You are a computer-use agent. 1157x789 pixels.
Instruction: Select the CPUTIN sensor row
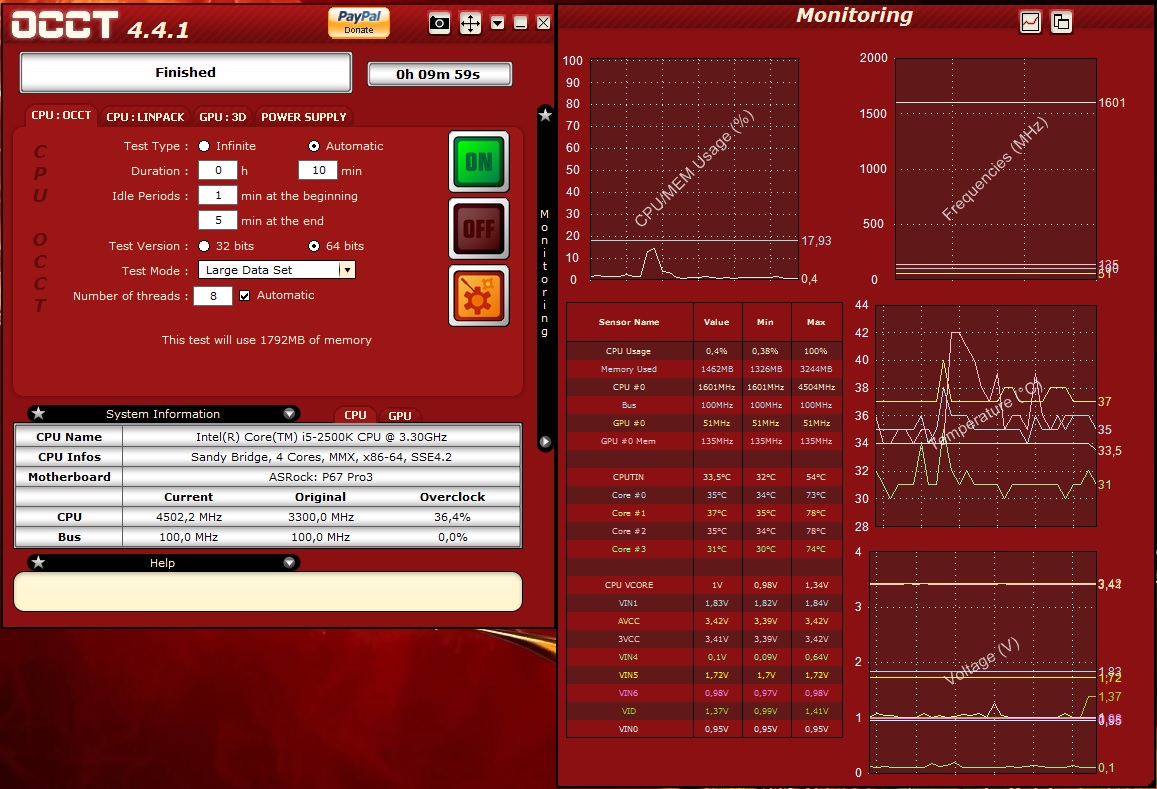704,477
